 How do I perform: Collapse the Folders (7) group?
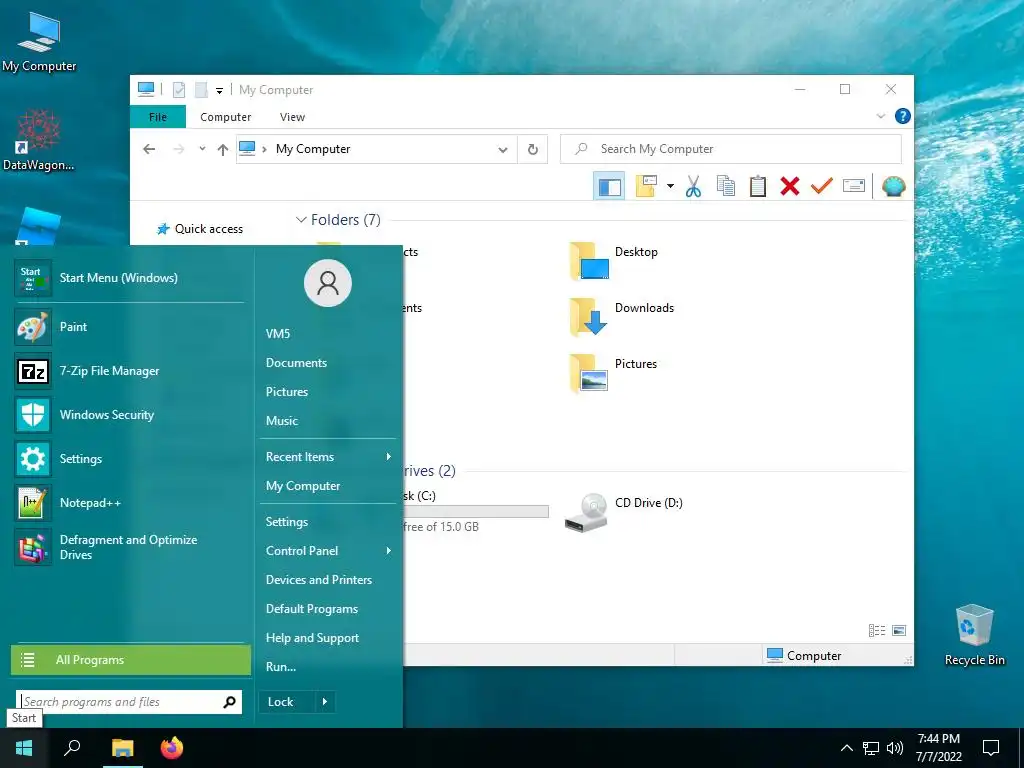click(x=301, y=220)
